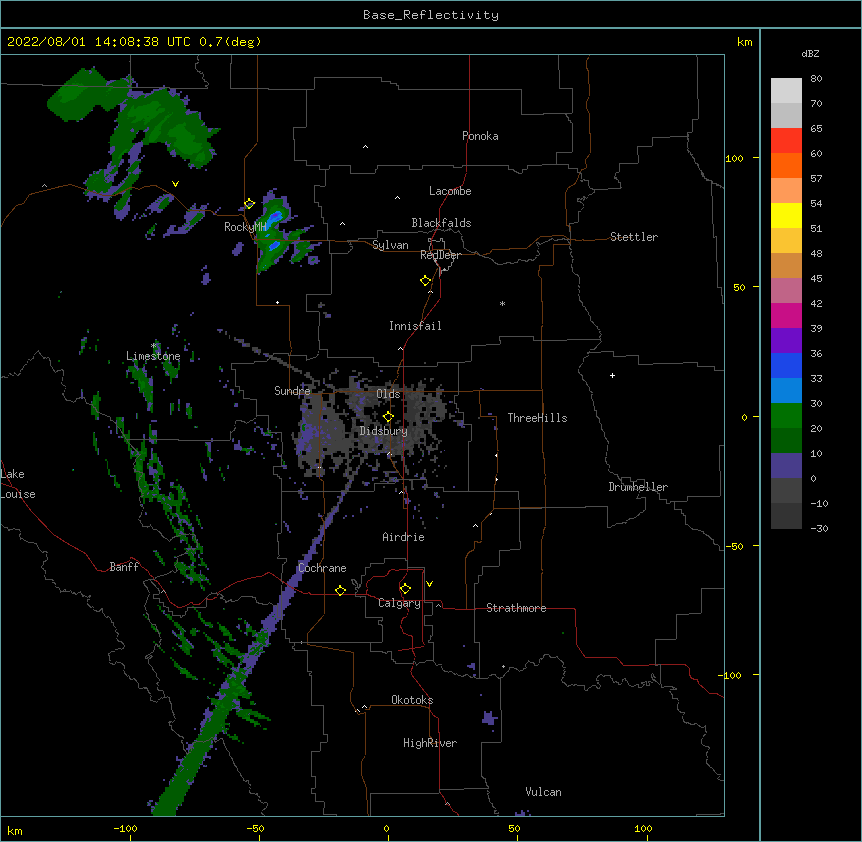Click the yellow v marker west of RockyMH
Image resolution: width=862 pixels, height=842 pixels.
click(x=175, y=184)
